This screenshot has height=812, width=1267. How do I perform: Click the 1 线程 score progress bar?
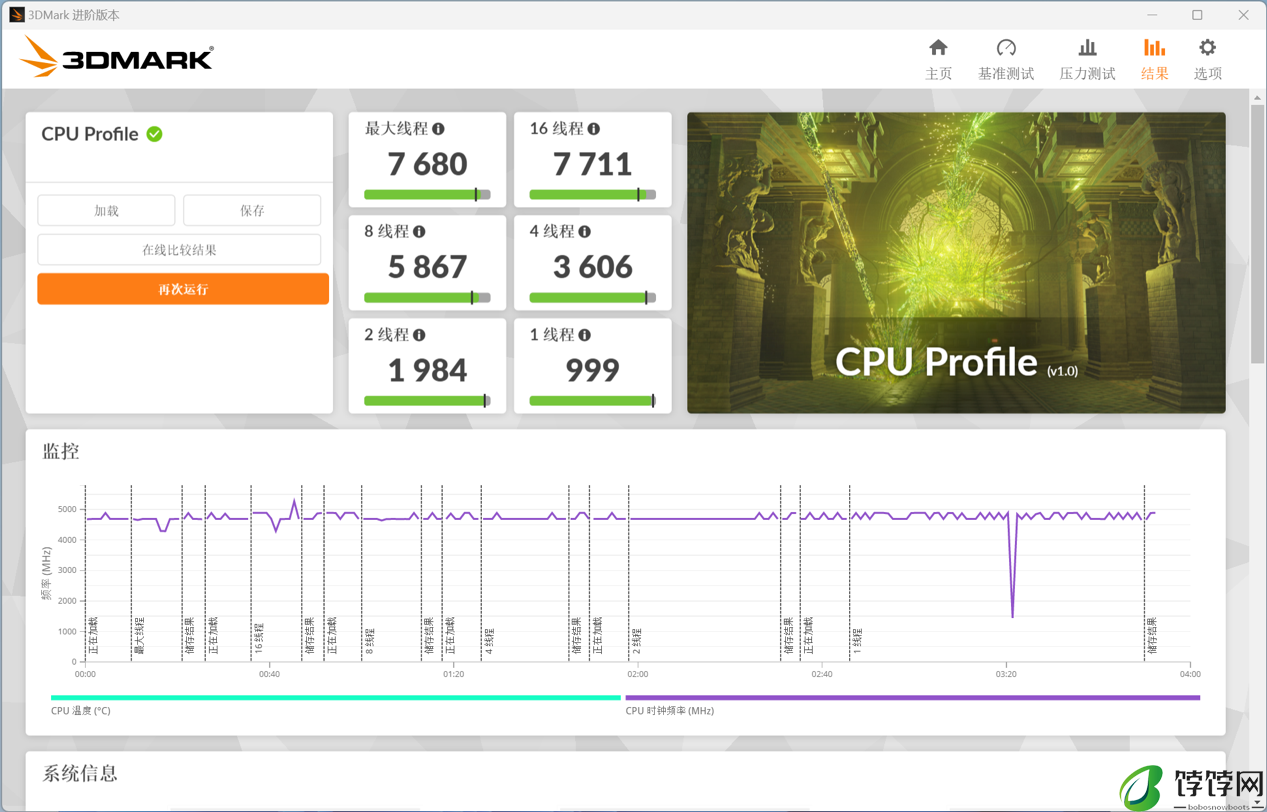(592, 401)
